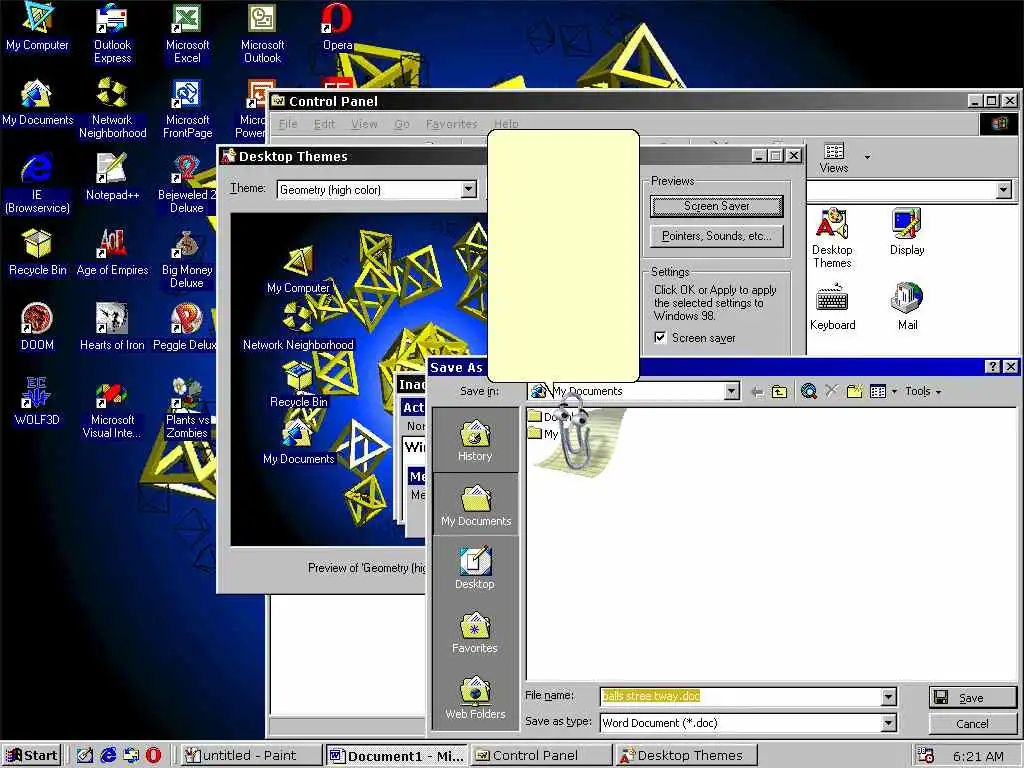Launch Bejeweled 2 Deluxe desktop icon
This screenshot has width=1024, height=768.
pos(187,183)
